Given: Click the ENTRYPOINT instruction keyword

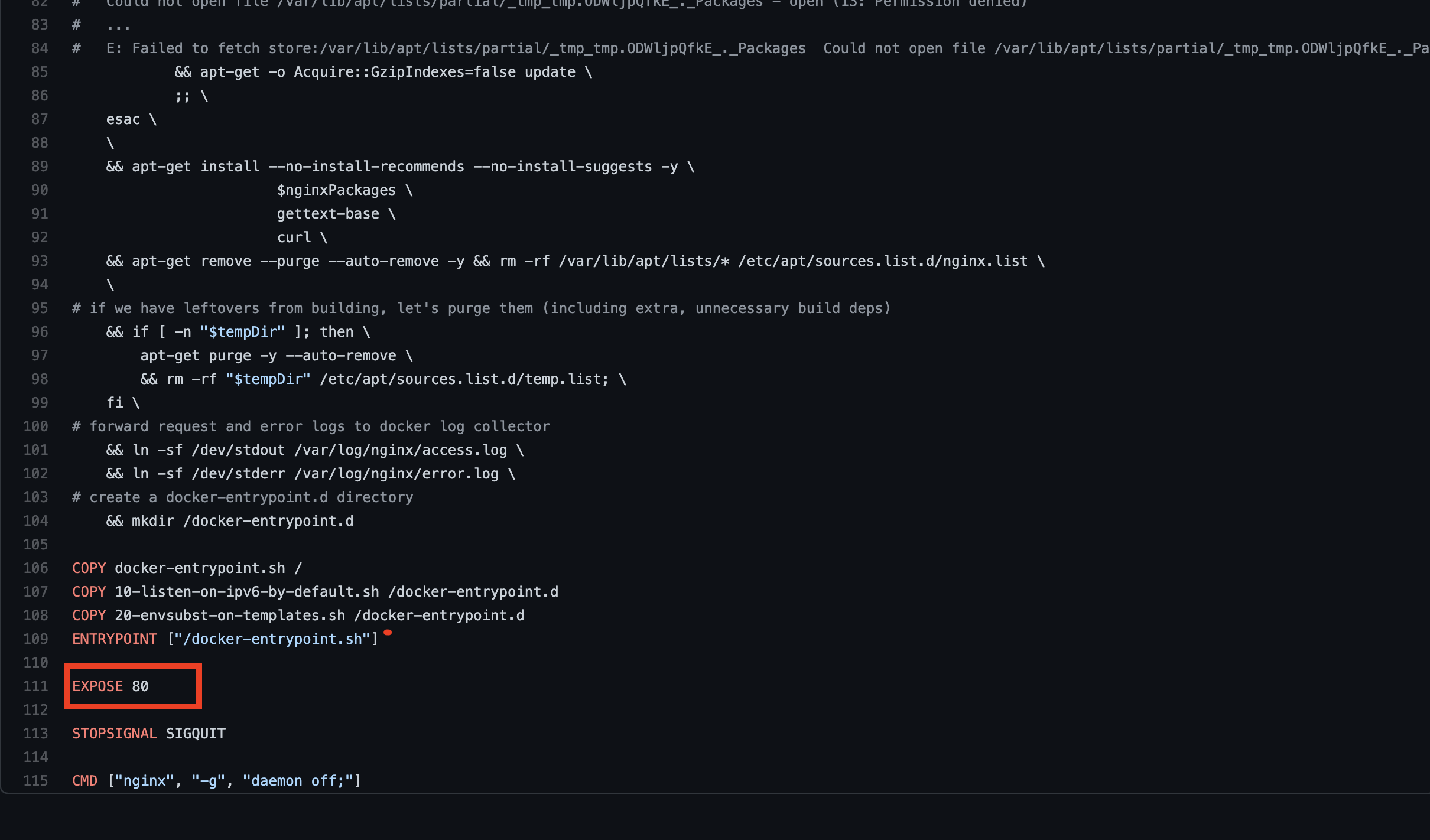Looking at the screenshot, I should coord(115,639).
